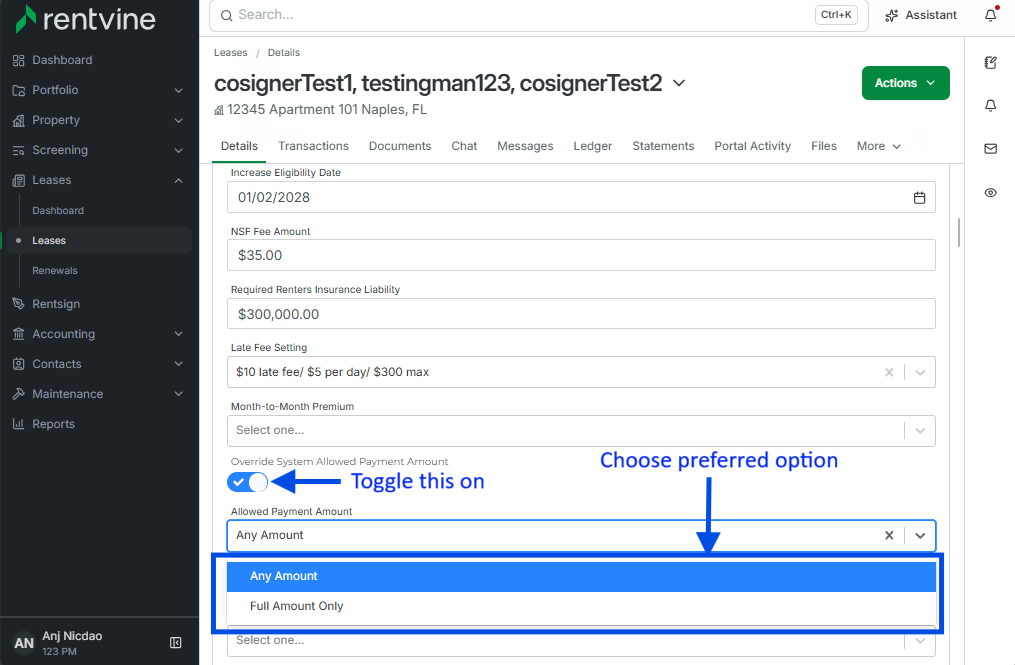The height and width of the screenshot is (665, 1015).
Task: Click the Ctrl+K shortcut badge
Action: [x=836, y=15]
